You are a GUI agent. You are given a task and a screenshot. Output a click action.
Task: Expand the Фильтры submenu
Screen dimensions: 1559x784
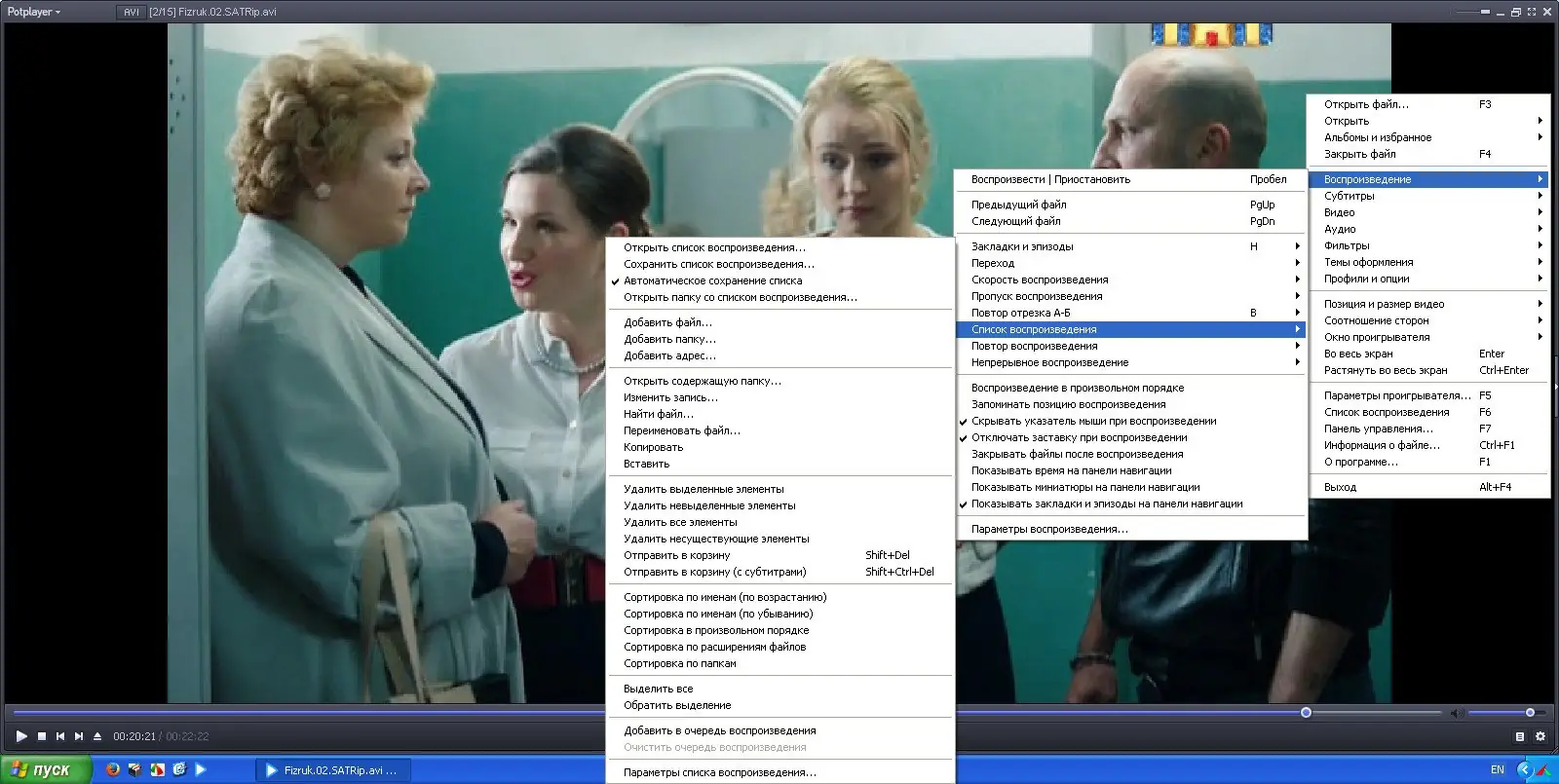1428,245
